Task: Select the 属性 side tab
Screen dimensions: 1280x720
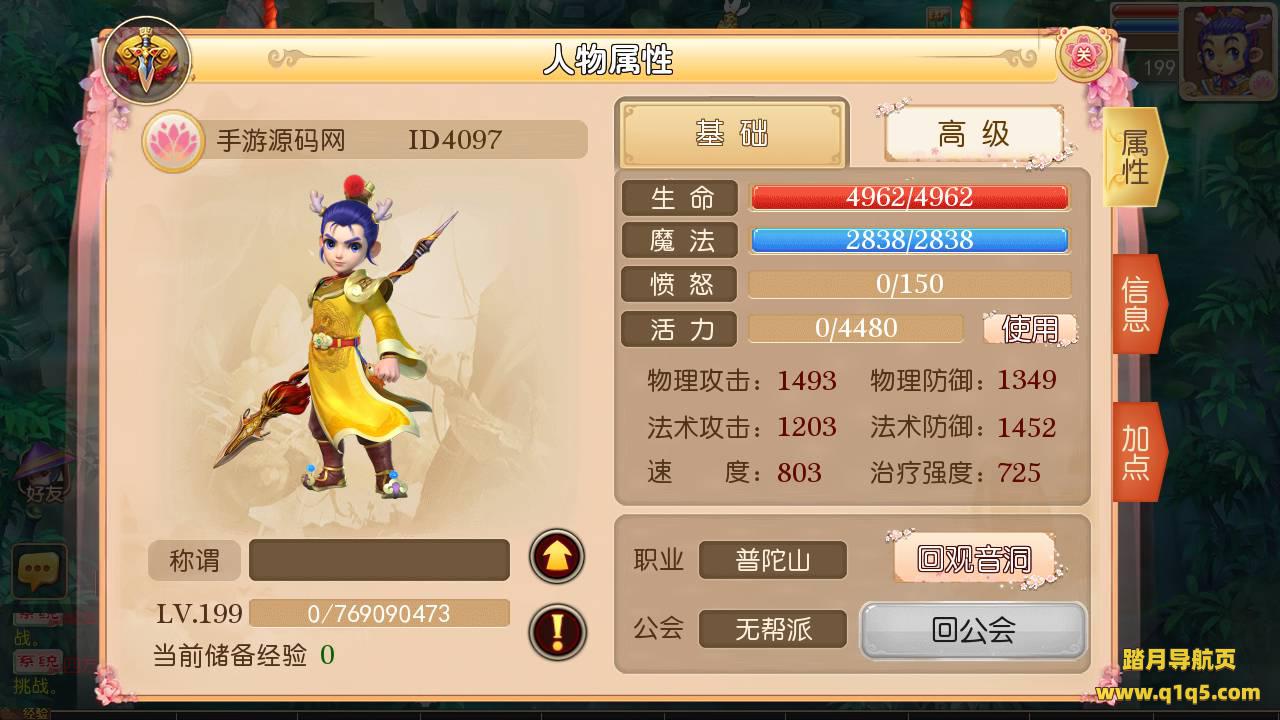Action: coord(1135,157)
